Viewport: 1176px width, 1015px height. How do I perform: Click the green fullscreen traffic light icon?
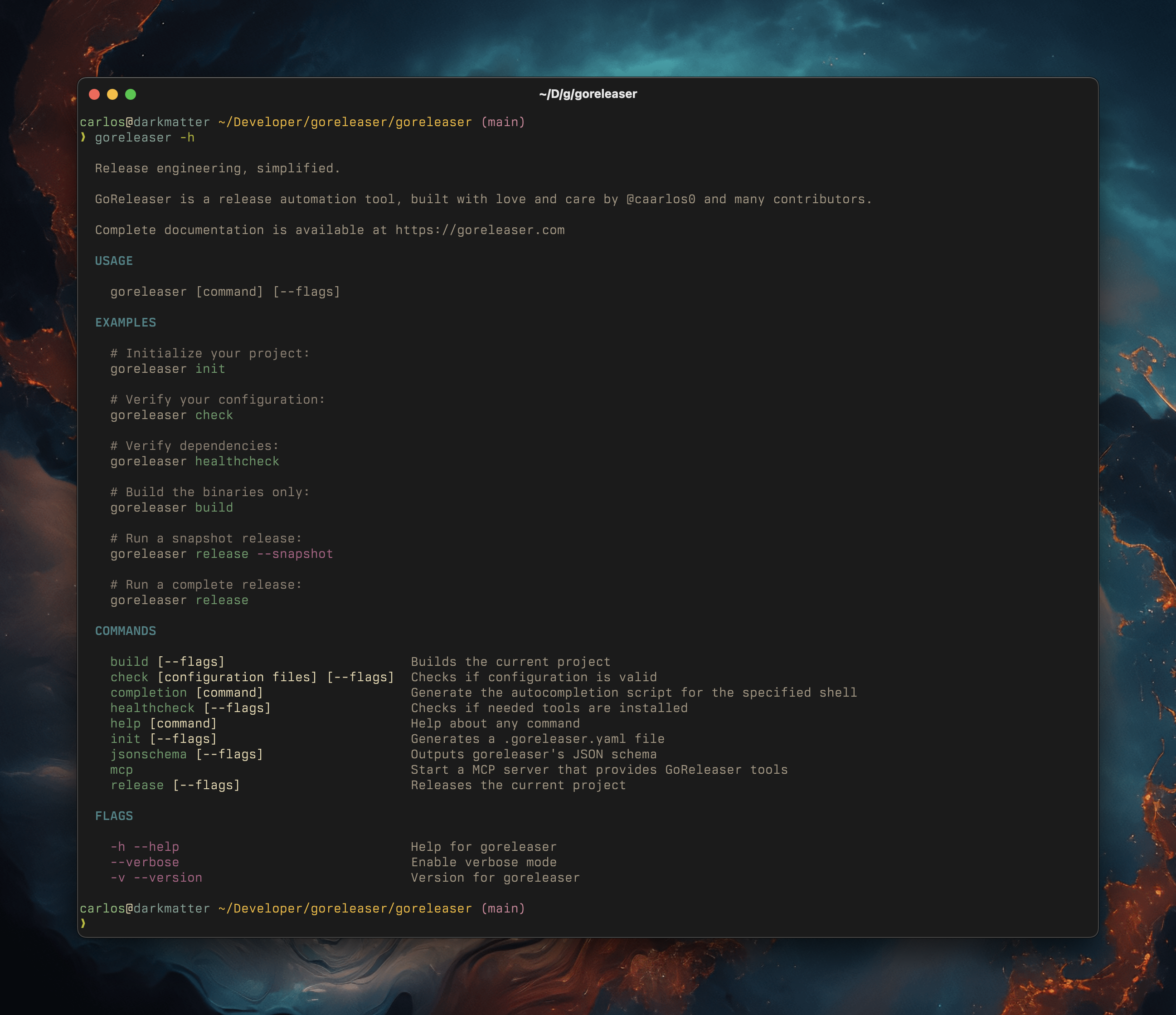(x=131, y=95)
